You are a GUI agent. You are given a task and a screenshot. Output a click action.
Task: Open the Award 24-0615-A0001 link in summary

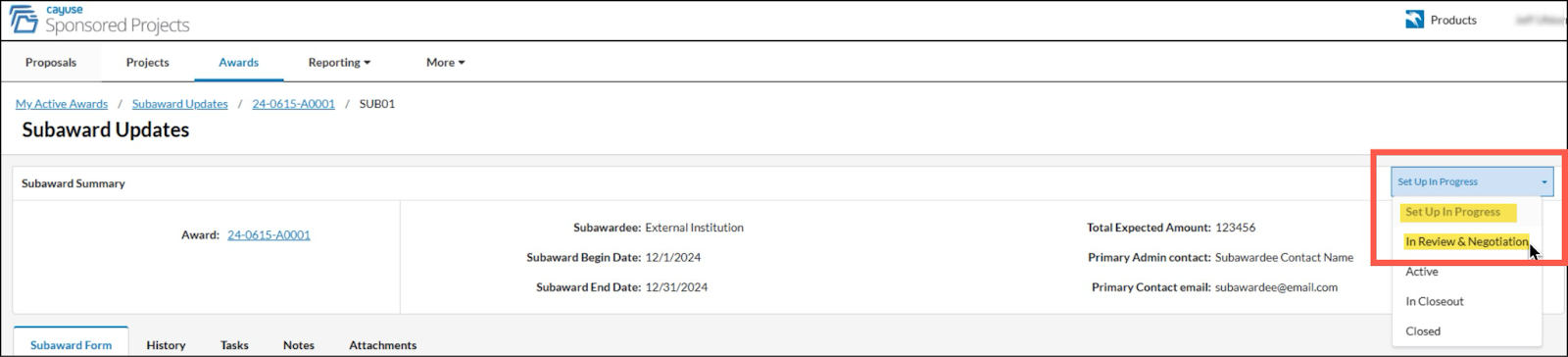click(269, 235)
